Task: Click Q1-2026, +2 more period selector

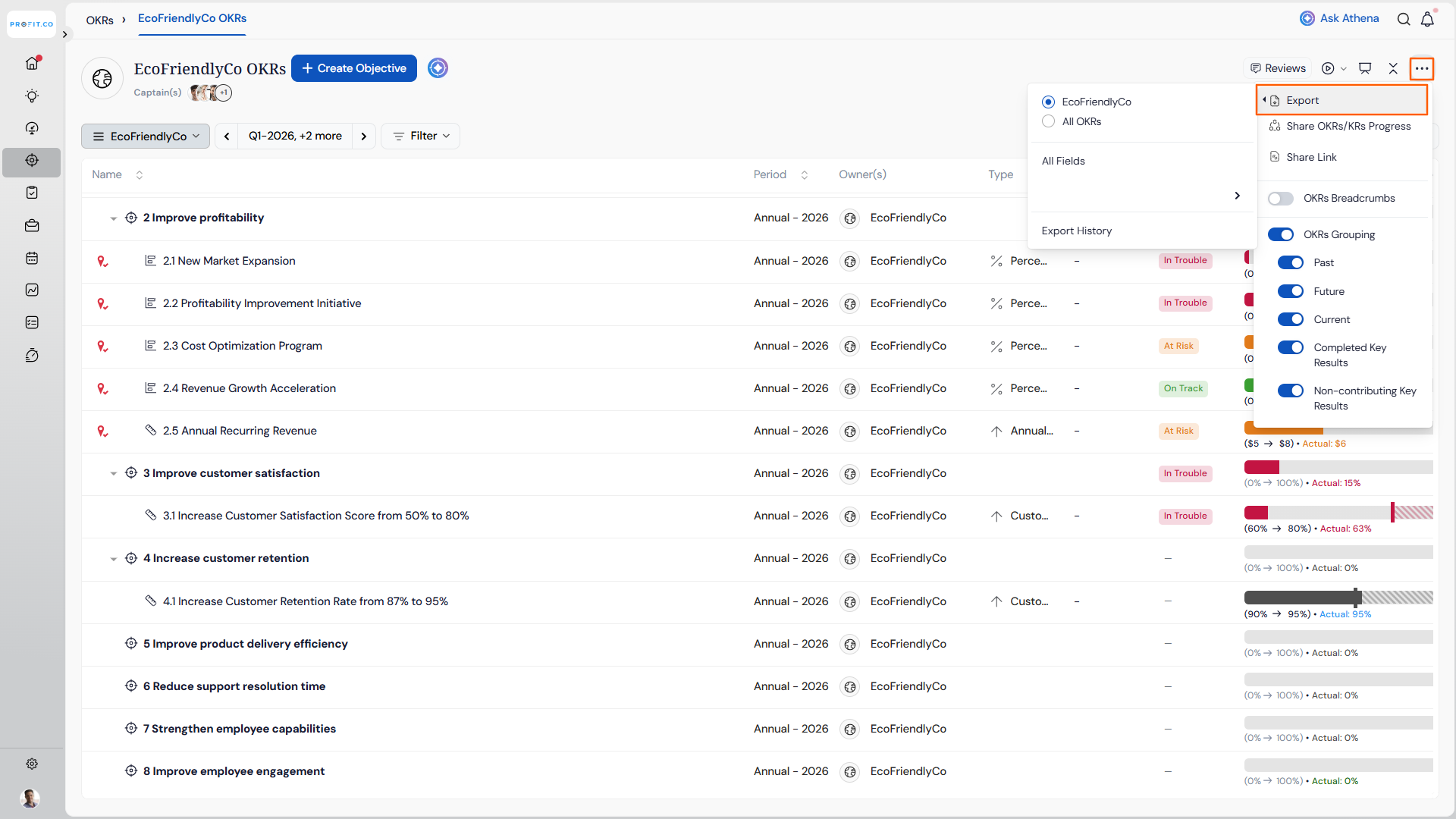Action: [x=295, y=136]
